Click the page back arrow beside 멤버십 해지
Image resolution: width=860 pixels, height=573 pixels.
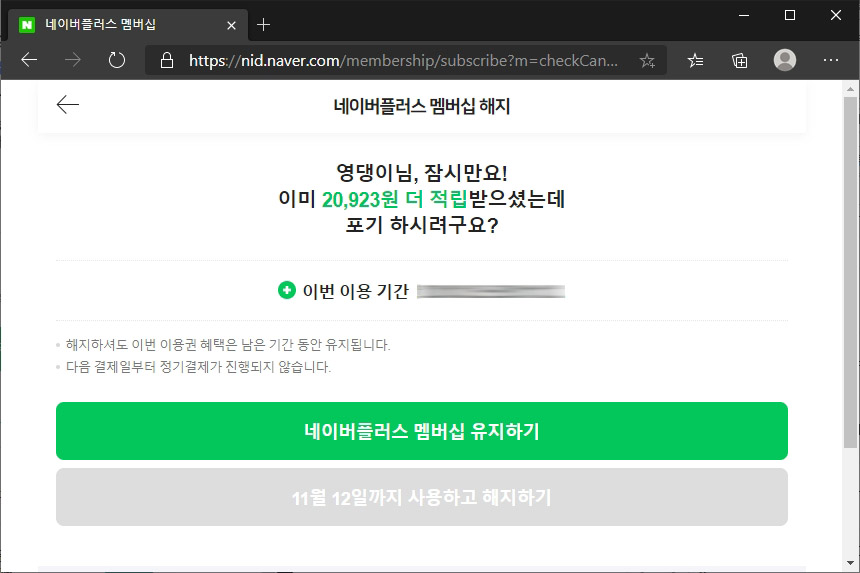tap(68, 104)
